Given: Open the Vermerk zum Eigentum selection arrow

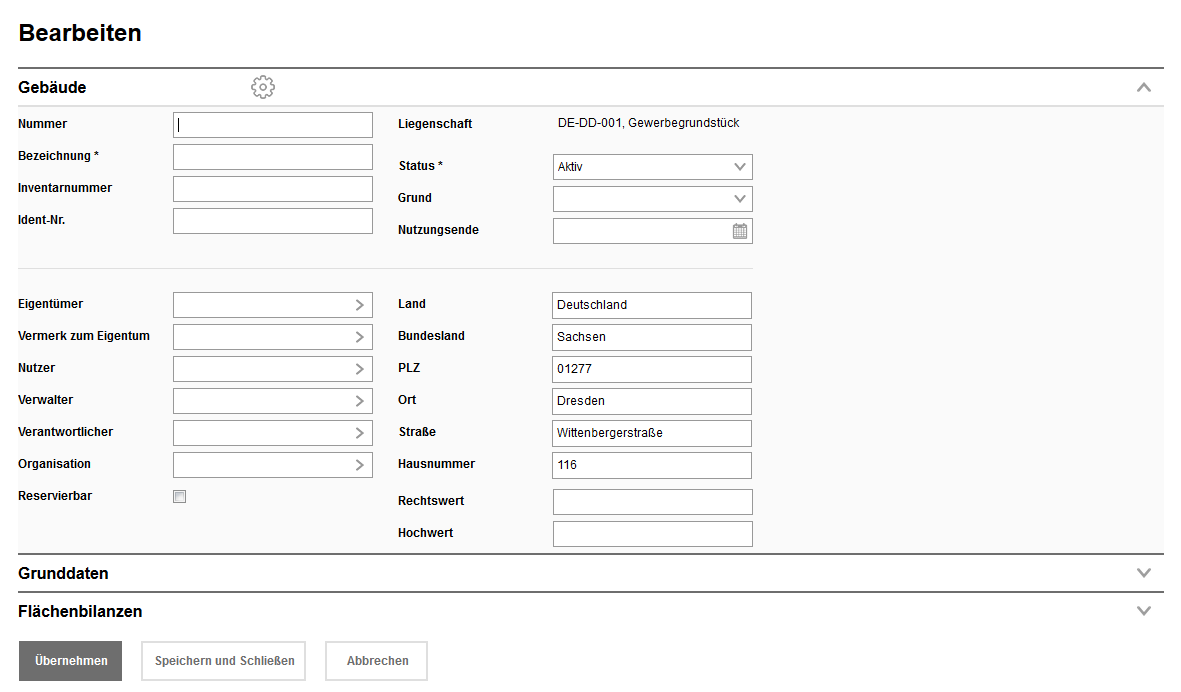Looking at the screenshot, I should (x=360, y=337).
